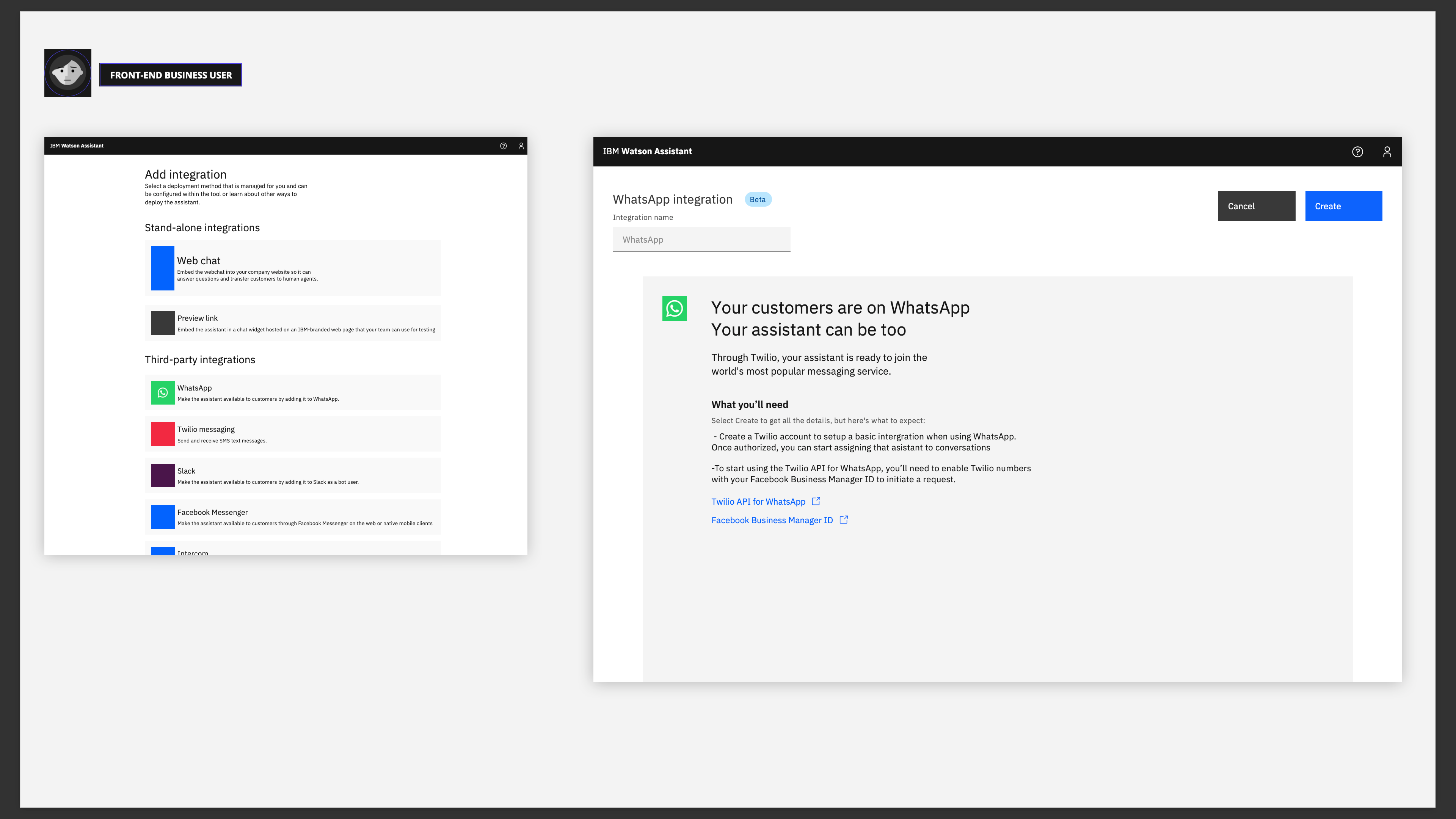
Task: Click the red Twilio messaging tile icon
Action: click(163, 434)
